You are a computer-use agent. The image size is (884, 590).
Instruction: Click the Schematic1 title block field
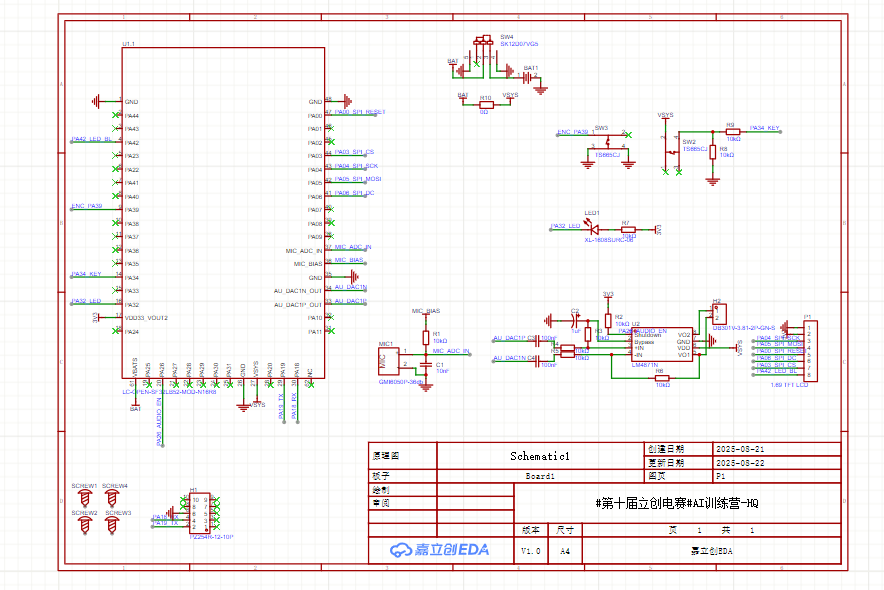[539, 456]
